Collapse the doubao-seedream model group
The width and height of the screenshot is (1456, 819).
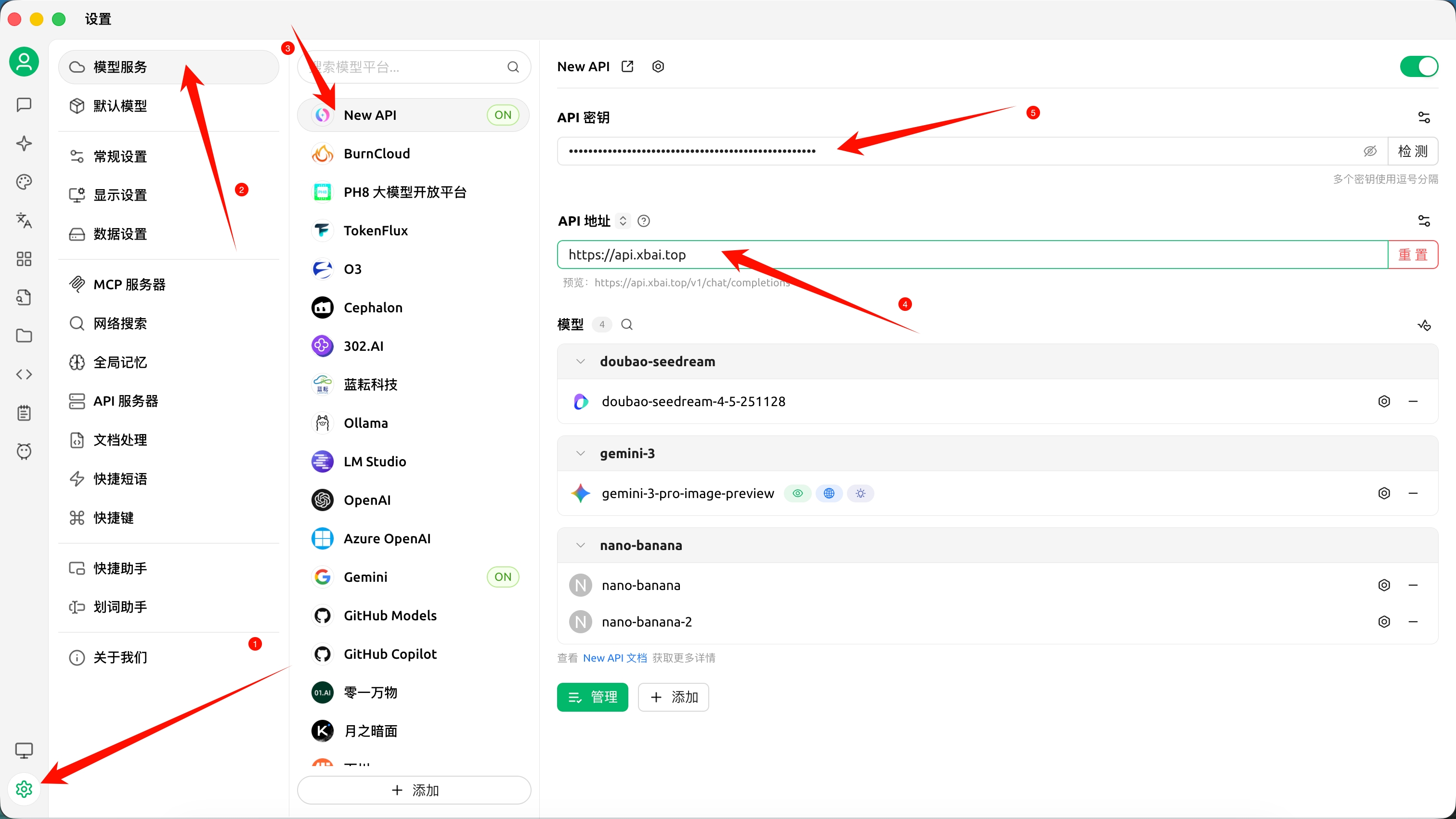(x=580, y=361)
